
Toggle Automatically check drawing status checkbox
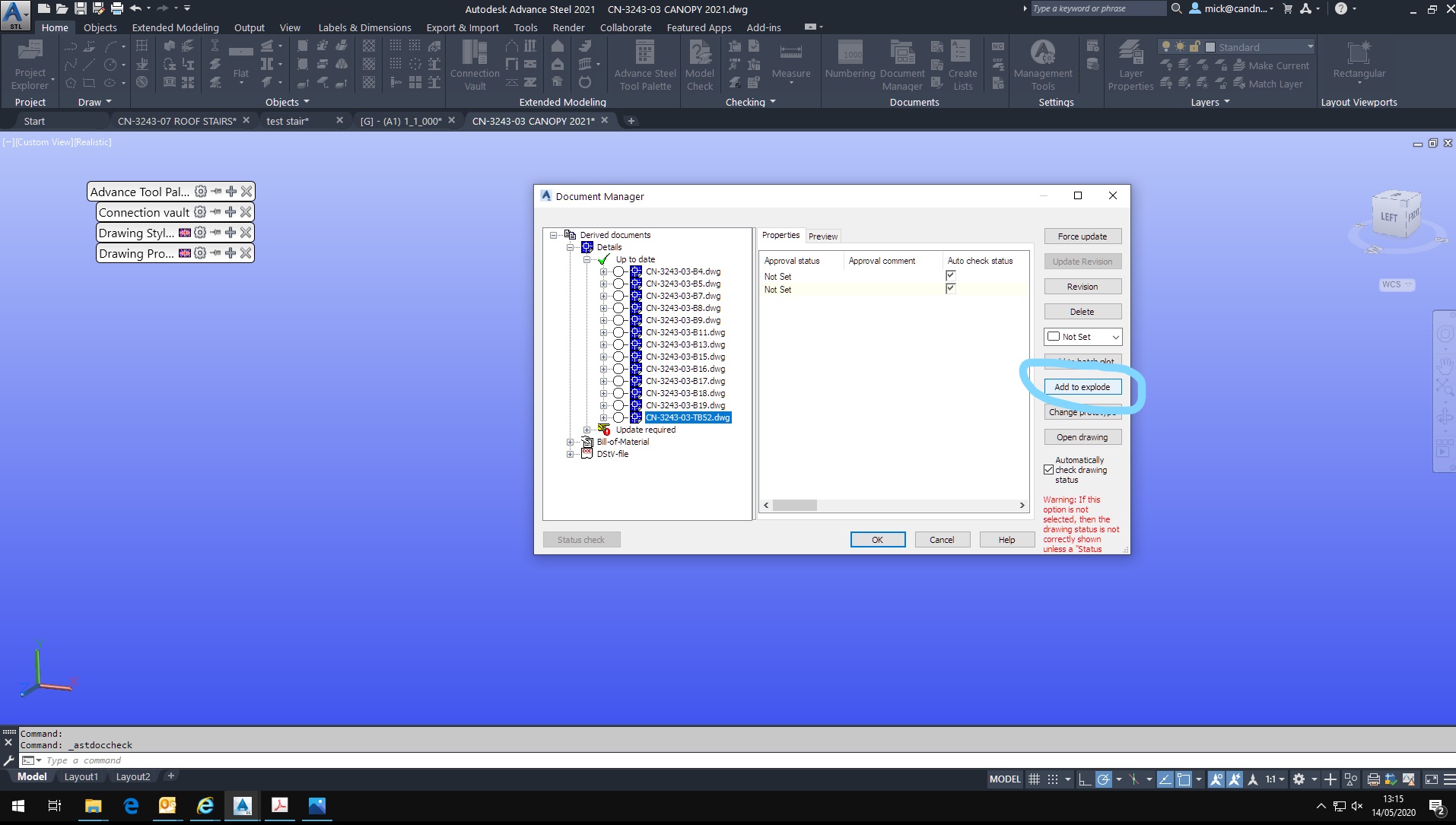coord(1049,470)
